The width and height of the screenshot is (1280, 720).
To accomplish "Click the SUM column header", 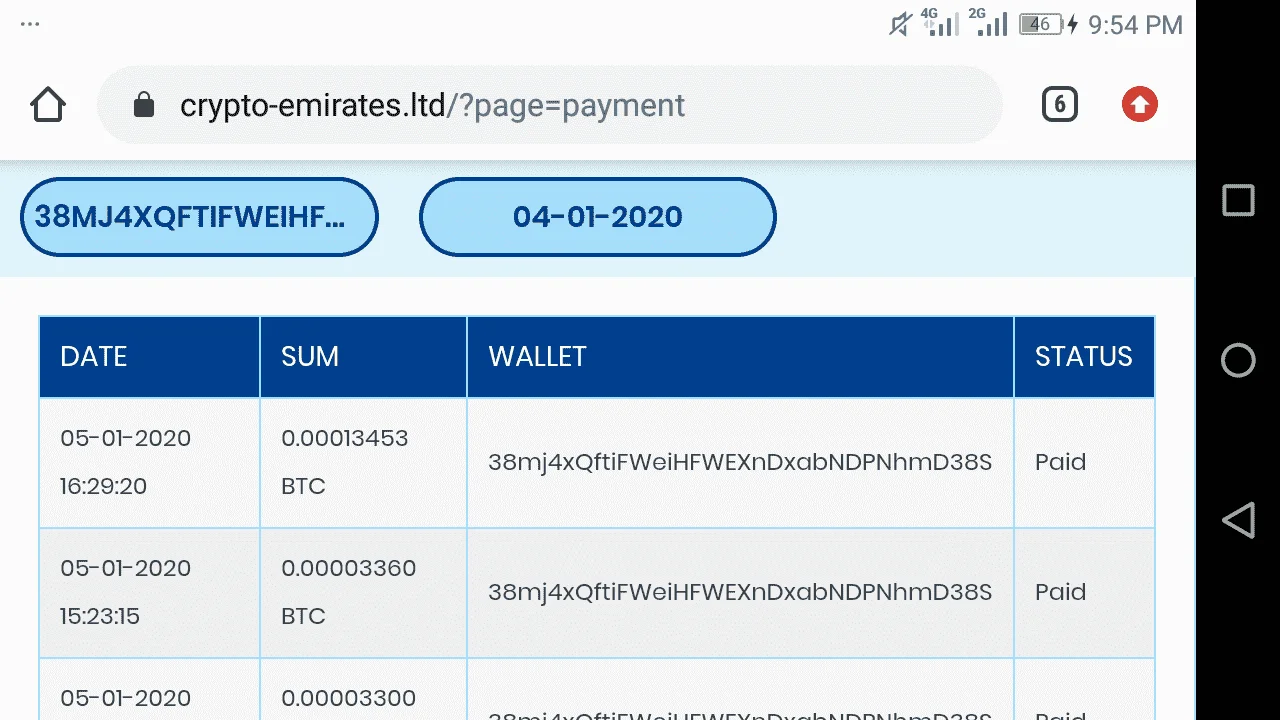I will (x=364, y=357).
